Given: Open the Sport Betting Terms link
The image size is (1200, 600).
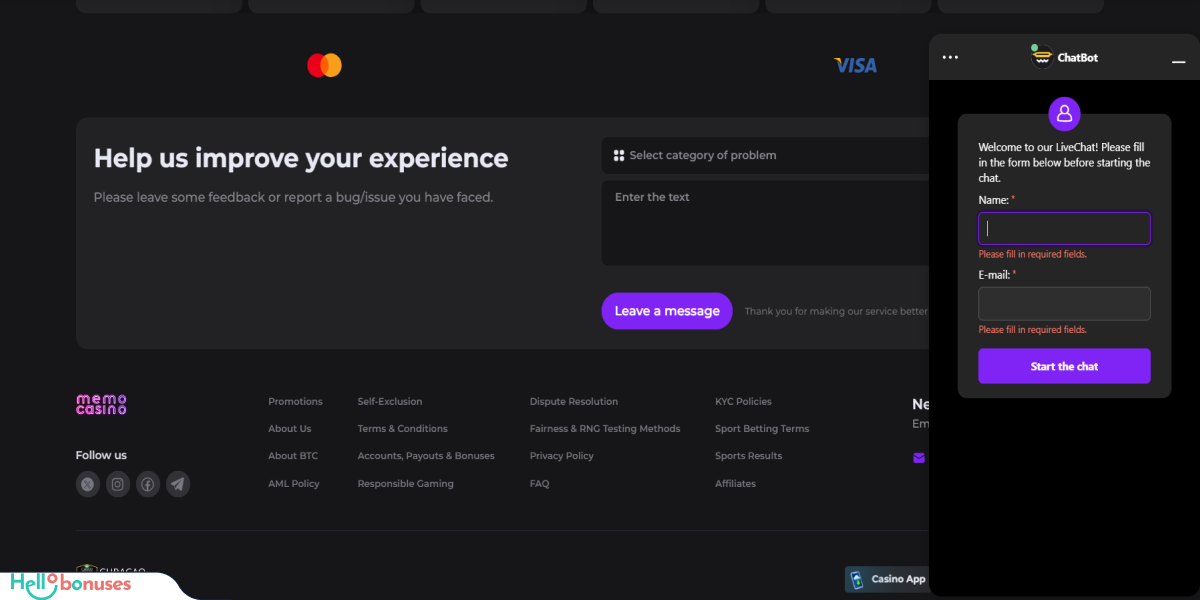Looking at the screenshot, I should 762,428.
